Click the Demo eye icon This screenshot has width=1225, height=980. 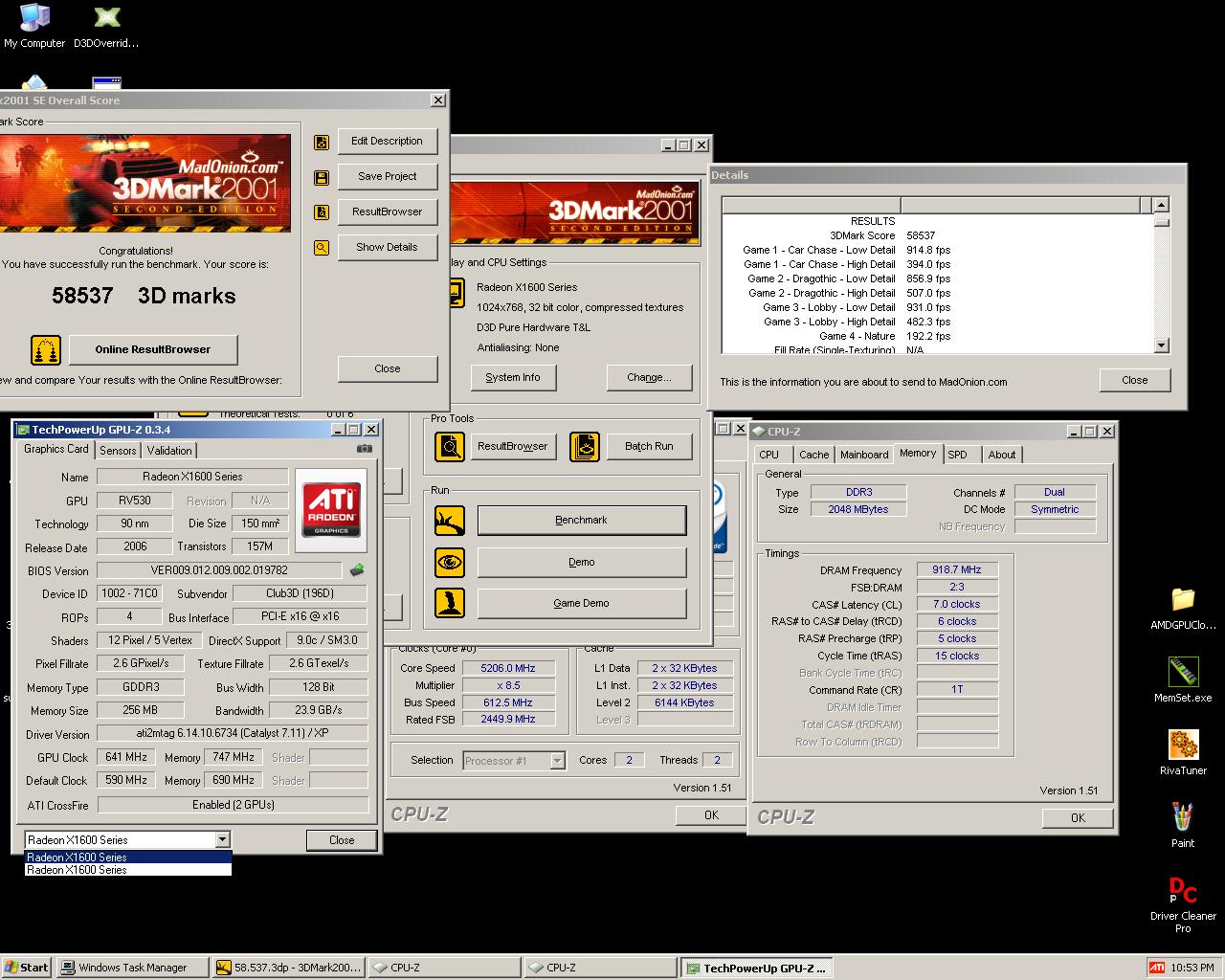coord(450,563)
